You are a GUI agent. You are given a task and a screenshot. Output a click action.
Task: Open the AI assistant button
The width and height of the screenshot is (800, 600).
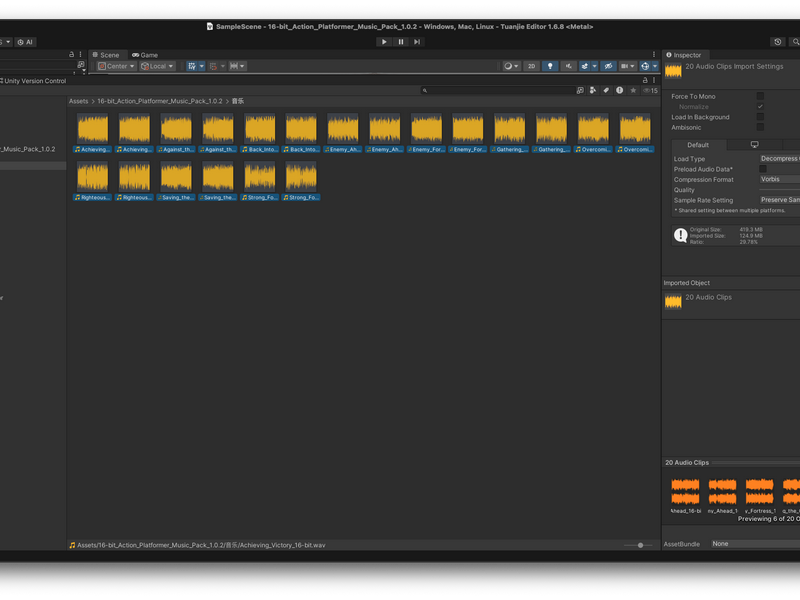click(25, 42)
